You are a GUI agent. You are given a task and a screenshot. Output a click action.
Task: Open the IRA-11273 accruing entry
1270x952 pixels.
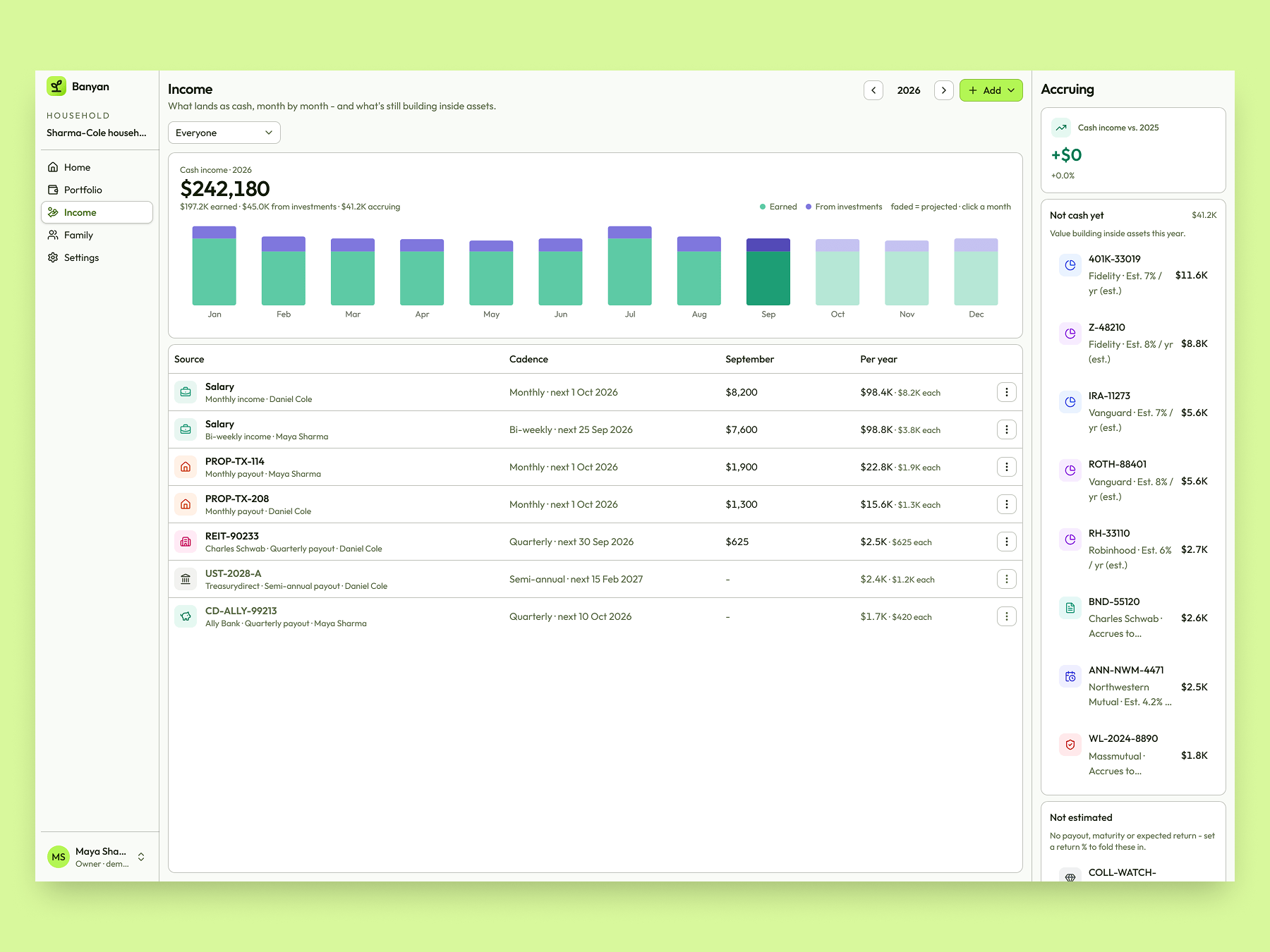[x=1133, y=412]
